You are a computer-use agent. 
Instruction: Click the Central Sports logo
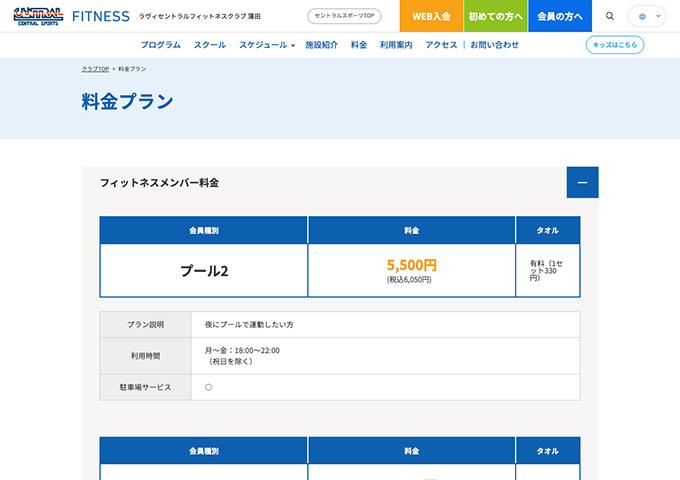(x=38, y=16)
